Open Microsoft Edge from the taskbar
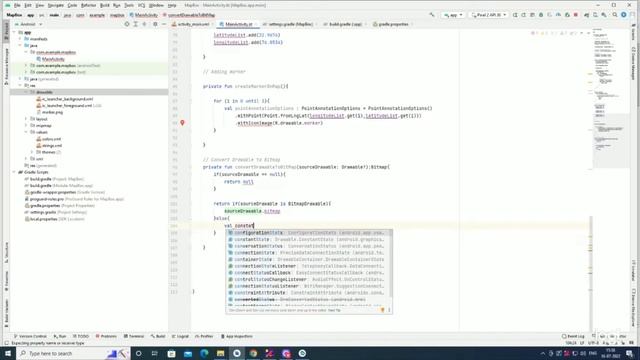 pyautogui.click(x=204, y=353)
